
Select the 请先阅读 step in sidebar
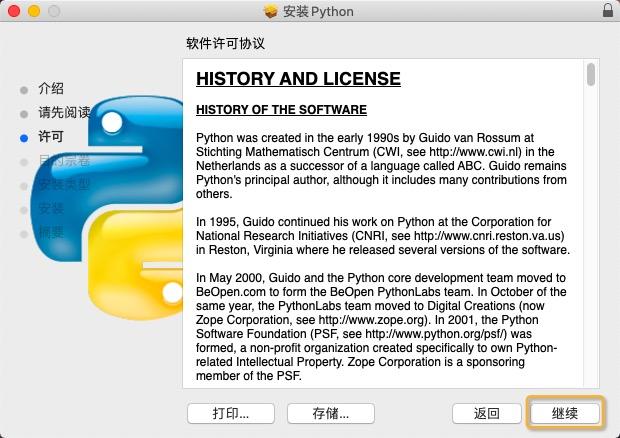tap(64, 112)
